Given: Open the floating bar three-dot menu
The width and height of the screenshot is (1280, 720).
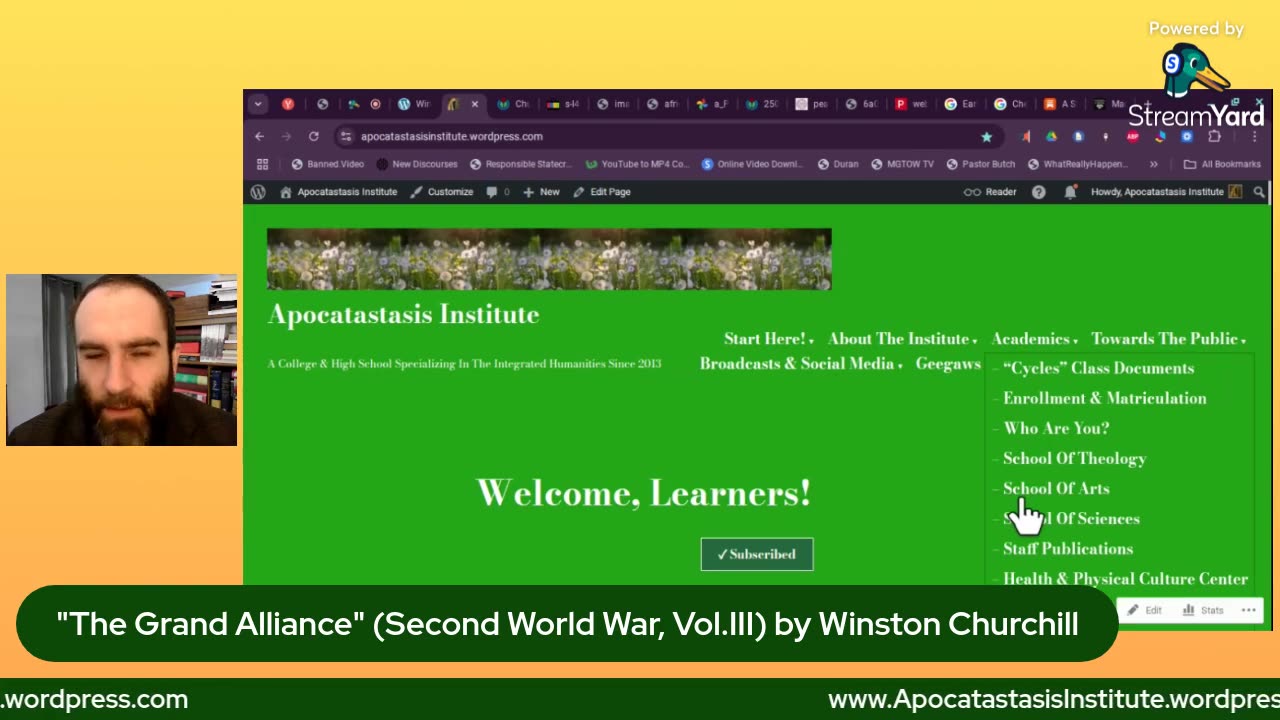Looking at the screenshot, I should 1248,610.
